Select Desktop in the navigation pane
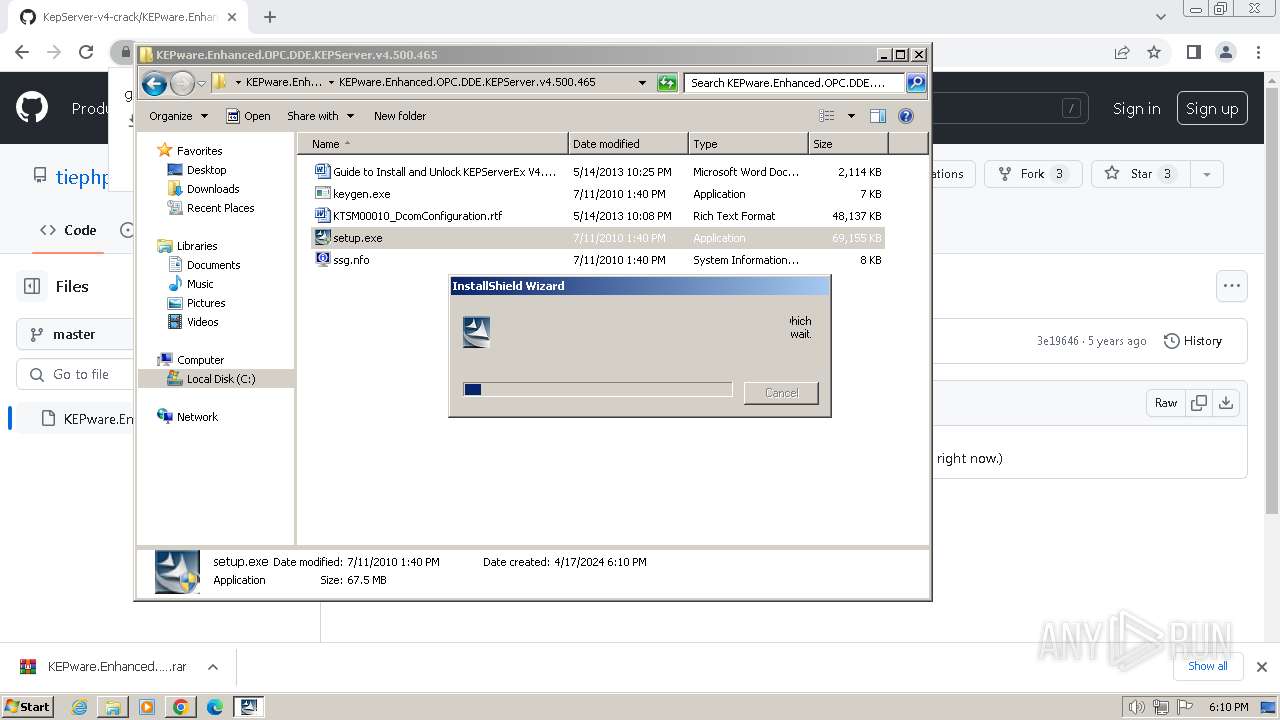This screenshot has height=720, width=1280. click(x=206, y=170)
